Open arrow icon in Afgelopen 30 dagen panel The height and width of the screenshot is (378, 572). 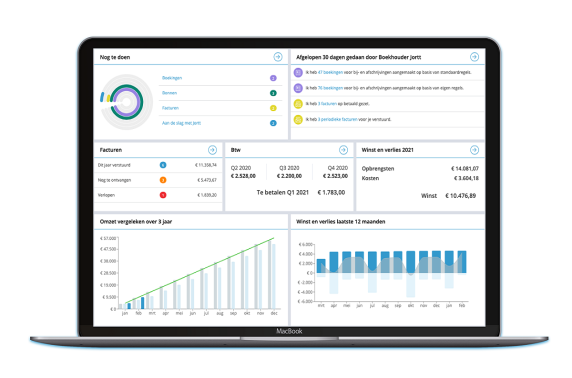474,57
